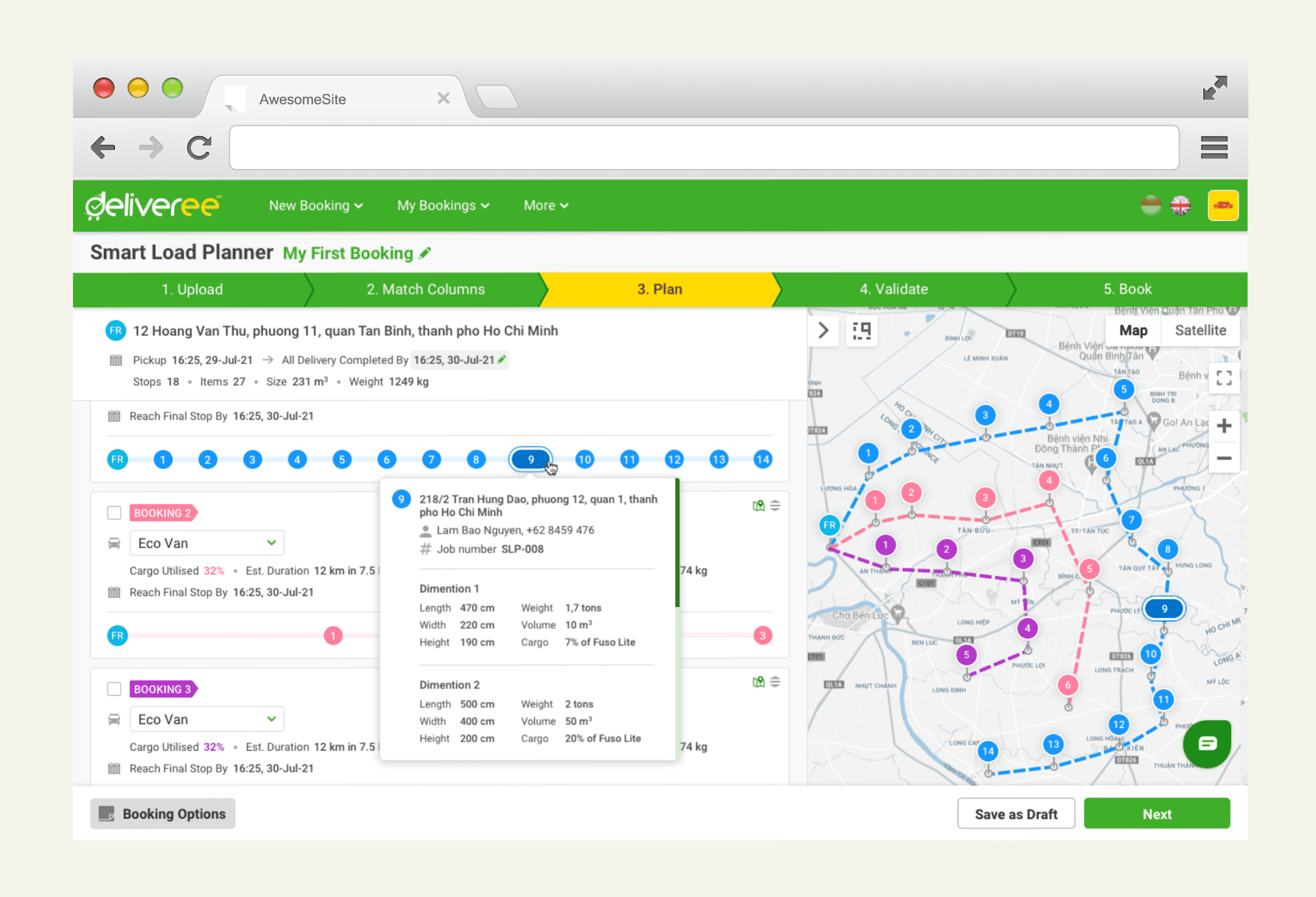The image size is (1316, 897).
Task: Open Booking 2 Eco Van vehicle dropdown
Action: point(207,543)
